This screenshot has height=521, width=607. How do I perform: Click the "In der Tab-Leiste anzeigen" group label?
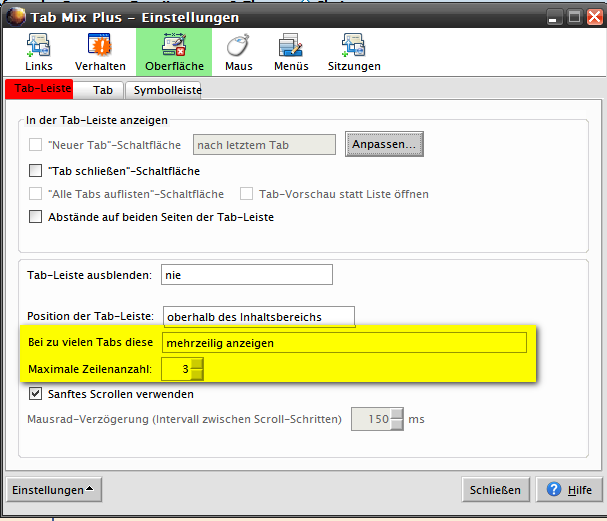pyautogui.click(x=97, y=120)
